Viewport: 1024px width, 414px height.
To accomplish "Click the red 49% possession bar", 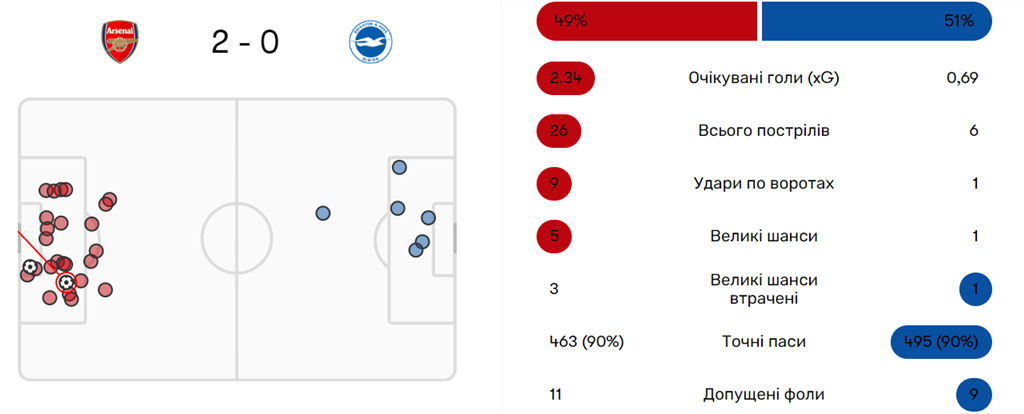I will (646, 21).
